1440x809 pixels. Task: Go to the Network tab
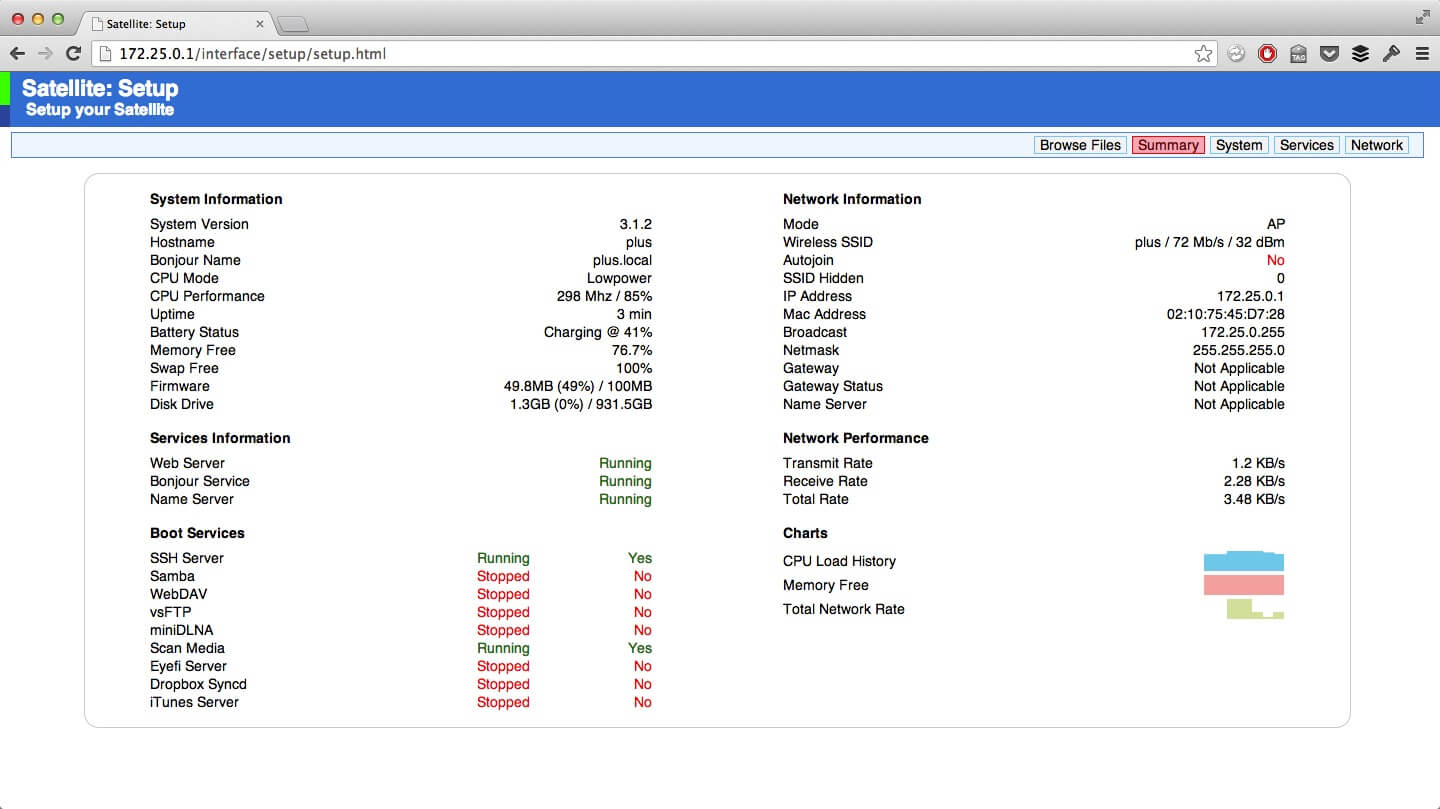tap(1376, 145)
